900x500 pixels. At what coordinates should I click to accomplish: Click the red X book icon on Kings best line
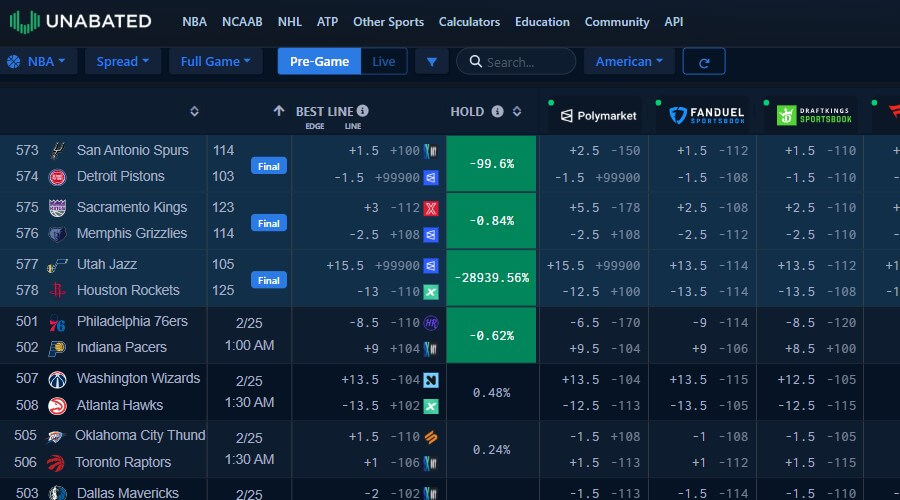[431, 208]
